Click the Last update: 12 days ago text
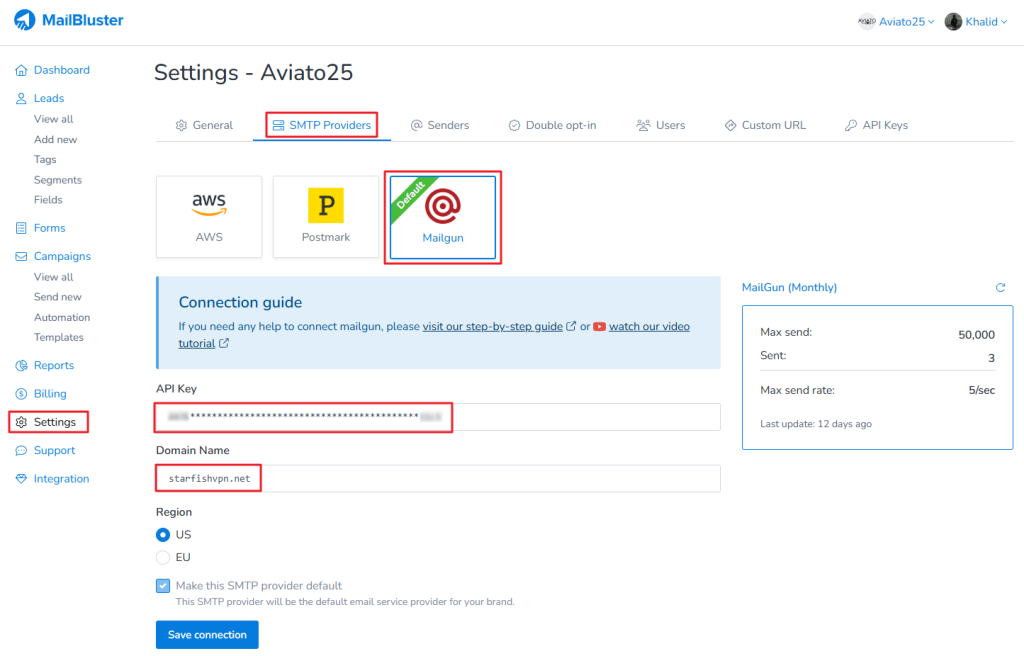 (816, 424)
